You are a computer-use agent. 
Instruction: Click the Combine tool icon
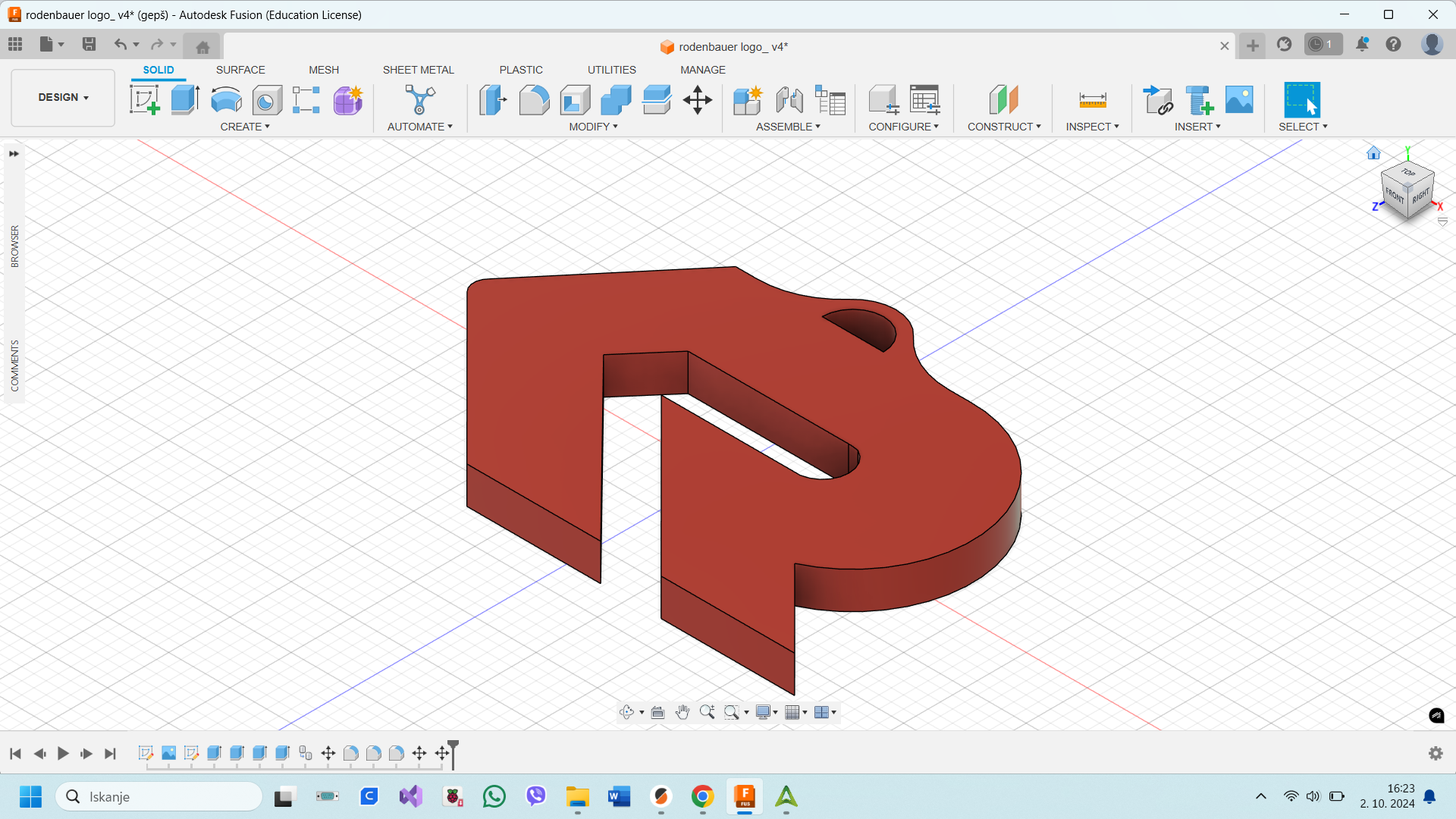pyautogui.click(x=616, y=99)
